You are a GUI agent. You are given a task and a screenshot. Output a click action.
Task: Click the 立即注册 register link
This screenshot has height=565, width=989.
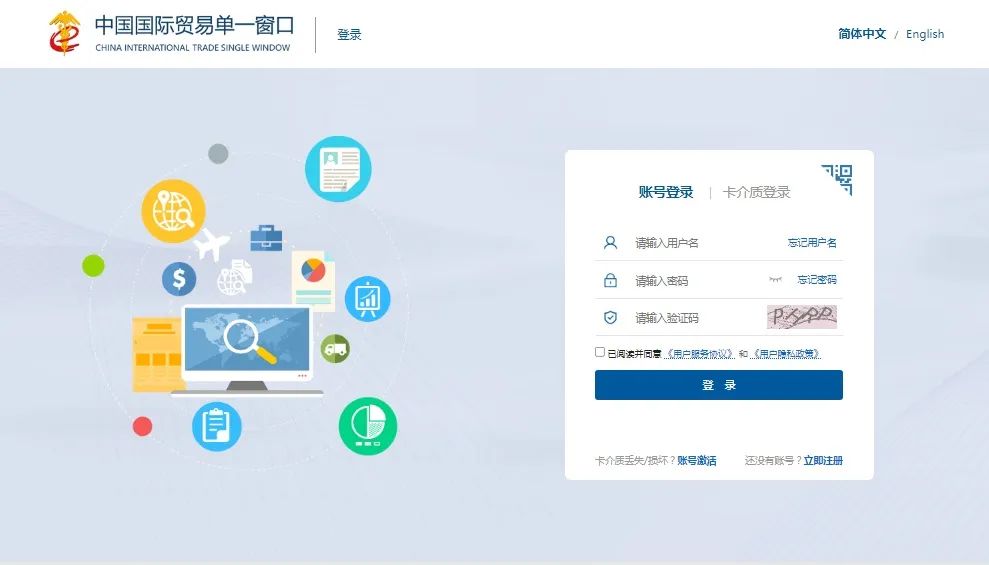[823, 461]
